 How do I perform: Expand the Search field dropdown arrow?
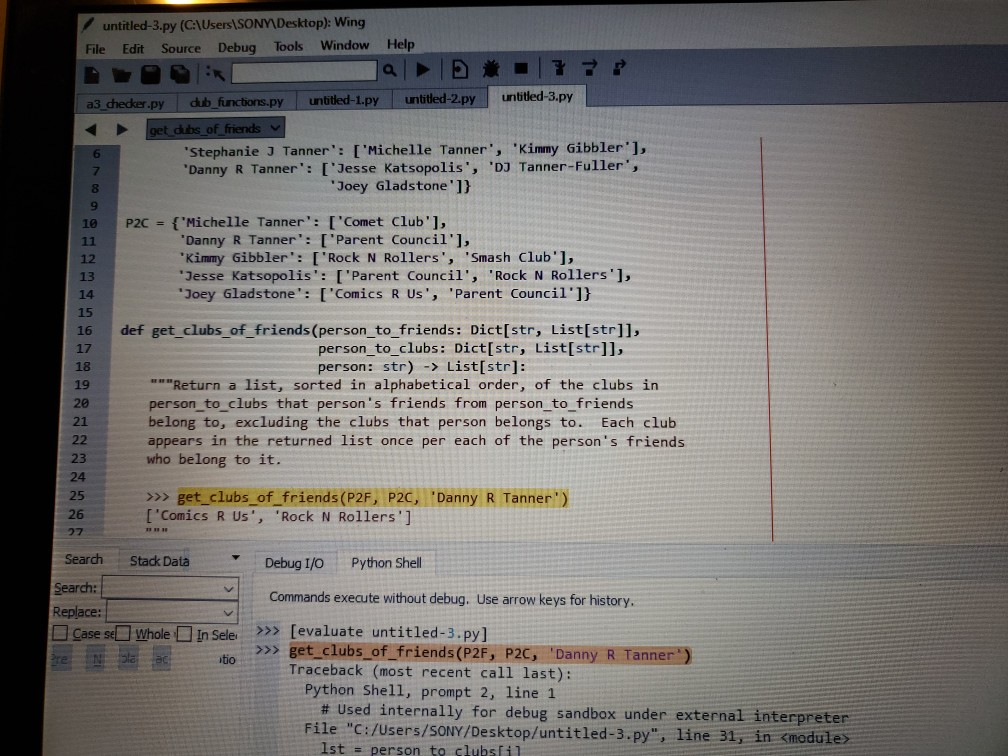(229, 588)
